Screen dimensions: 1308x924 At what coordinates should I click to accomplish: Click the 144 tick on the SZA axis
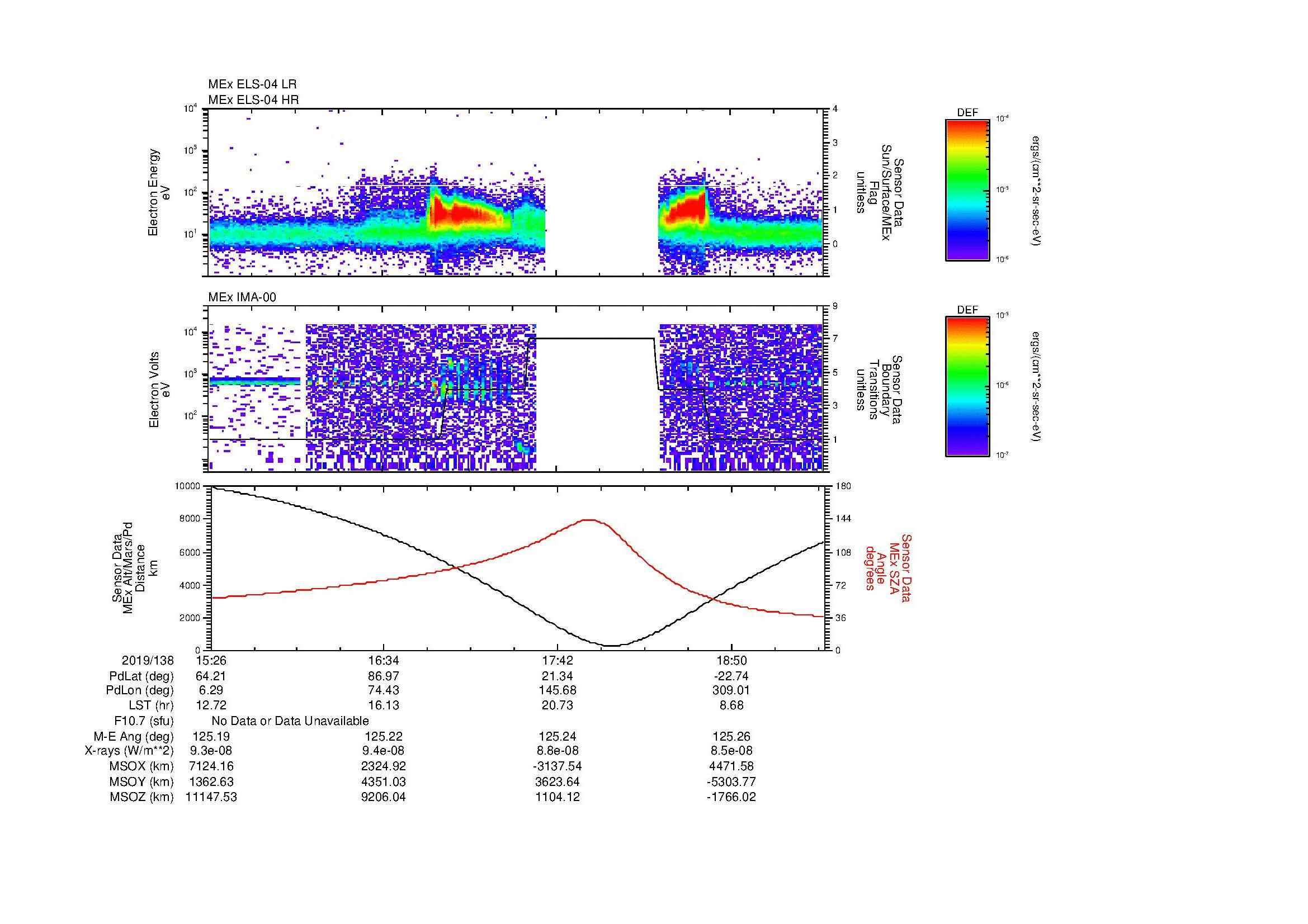point(843,519)
